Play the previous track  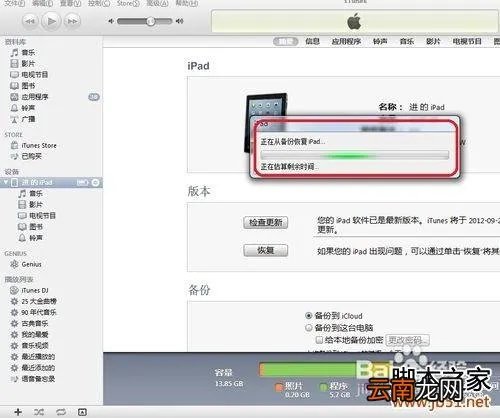30,21
